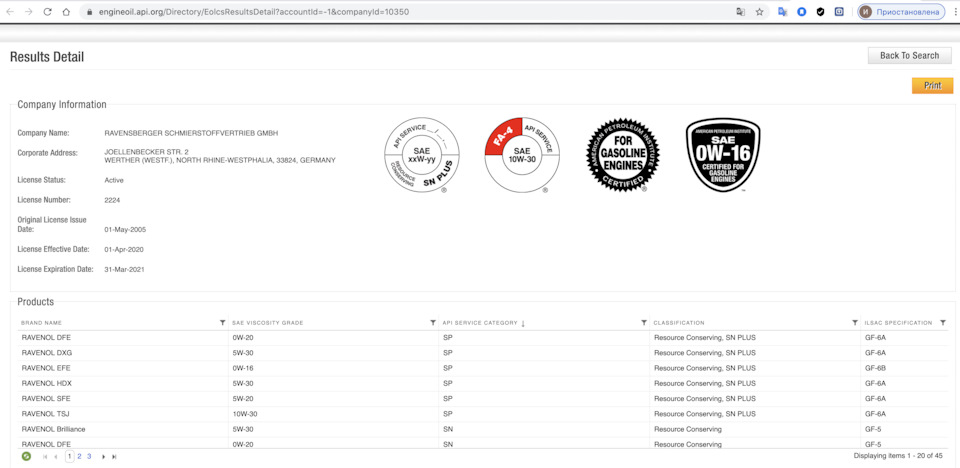Screen dimensions: 960x468
Task: Click the Back To Search button
Action: coord(909,55)
